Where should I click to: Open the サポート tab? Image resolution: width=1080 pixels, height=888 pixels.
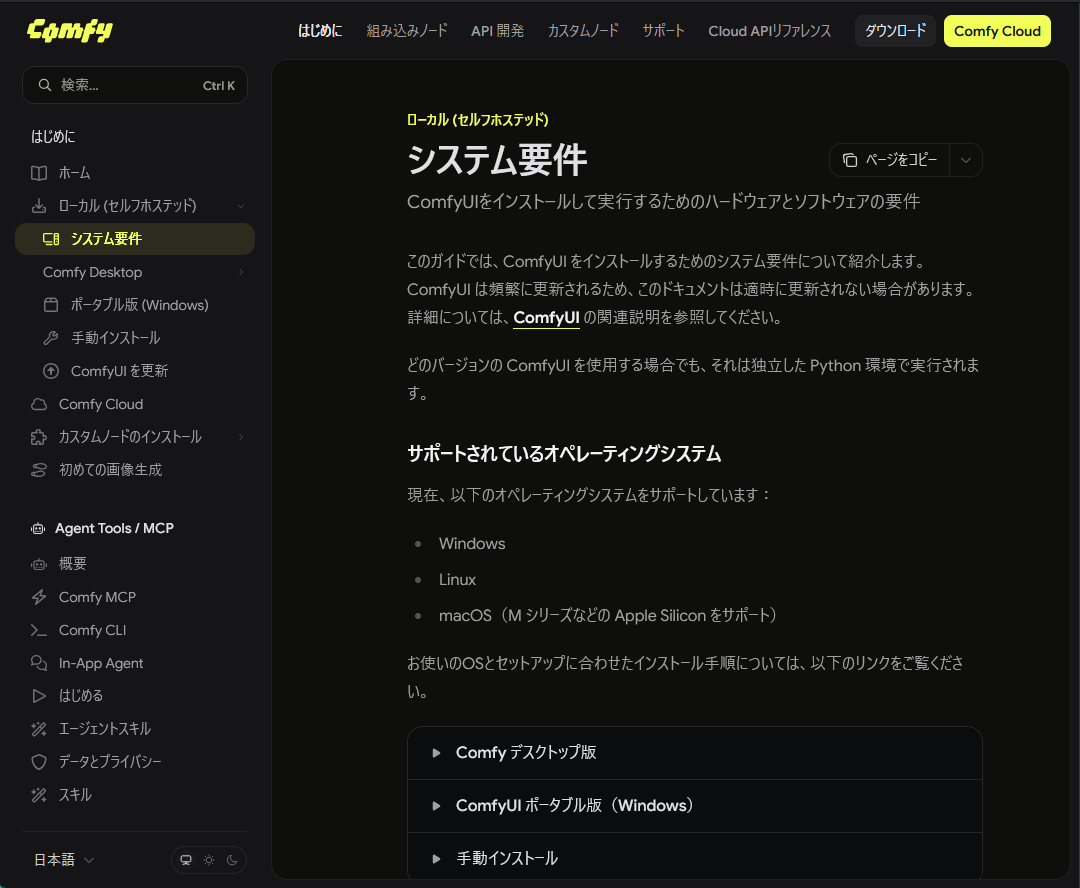[x=663, y=31]
